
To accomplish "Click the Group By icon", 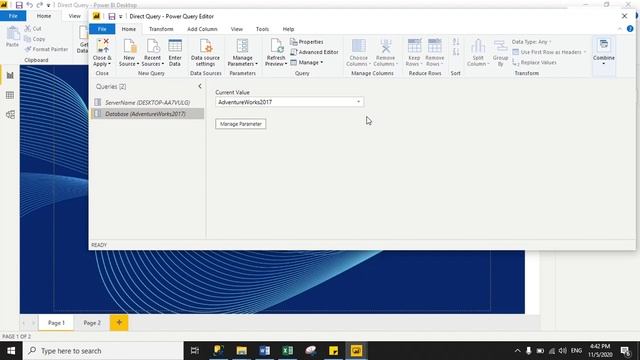I will [500, 46].
